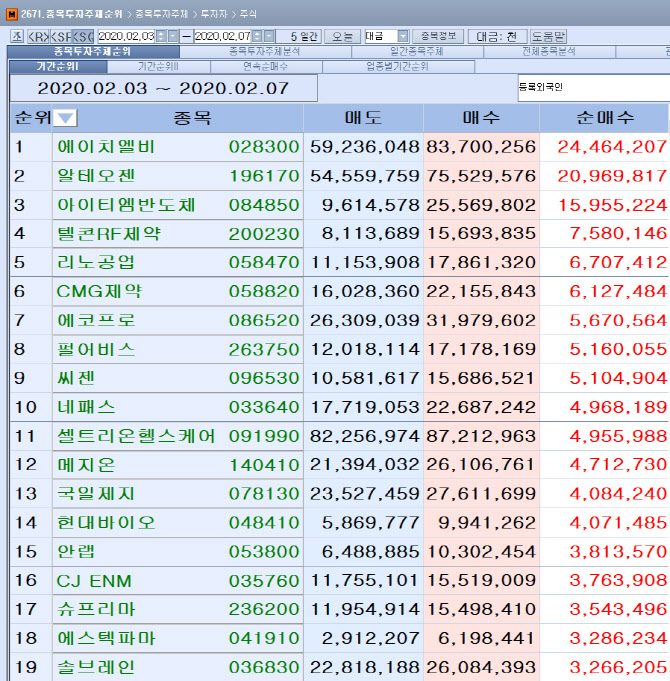Click stock code 091990
This screenshot has height=681, width=670.
coord(264,436)
